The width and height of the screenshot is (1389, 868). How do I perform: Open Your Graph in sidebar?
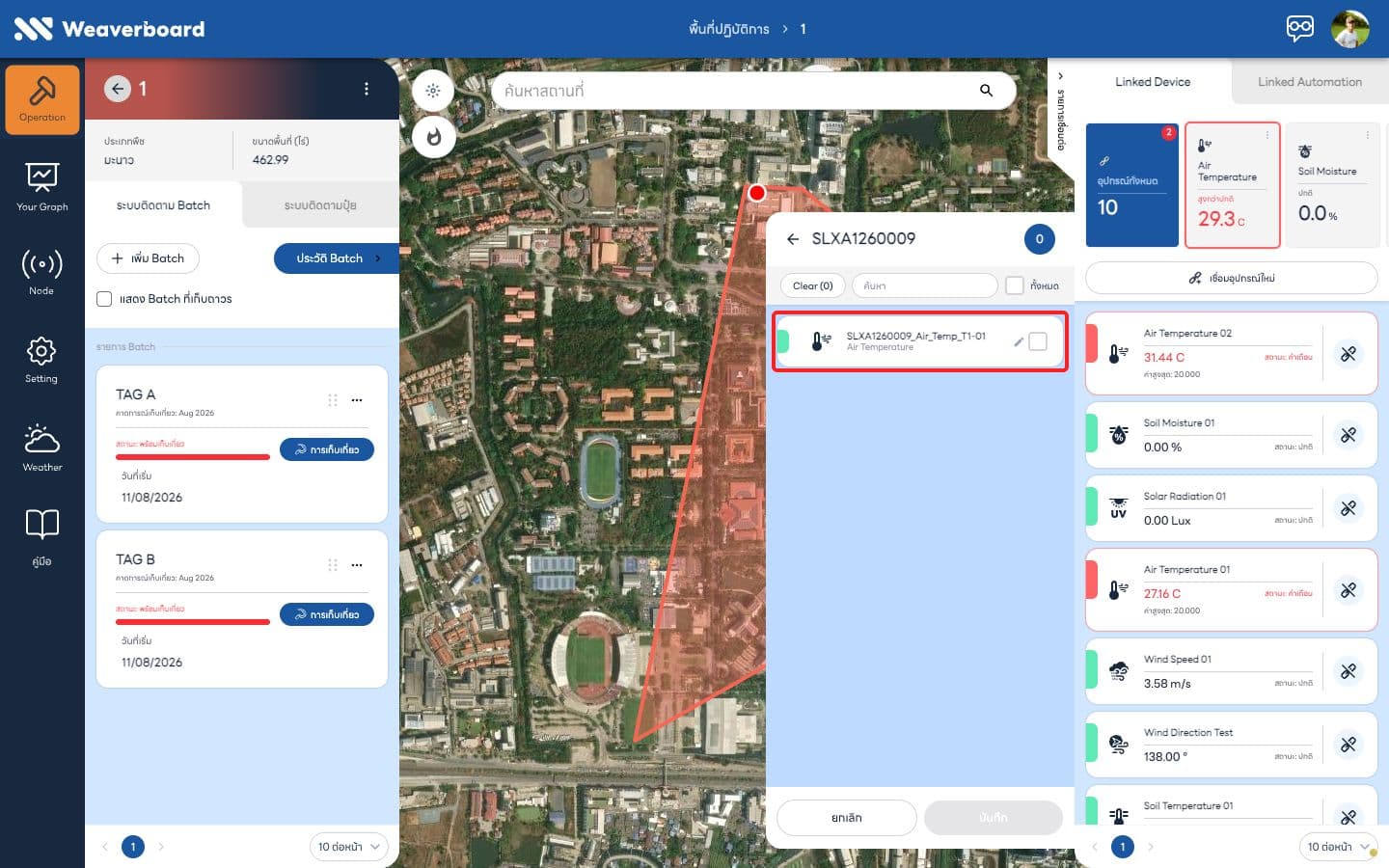tap(42, 187)
